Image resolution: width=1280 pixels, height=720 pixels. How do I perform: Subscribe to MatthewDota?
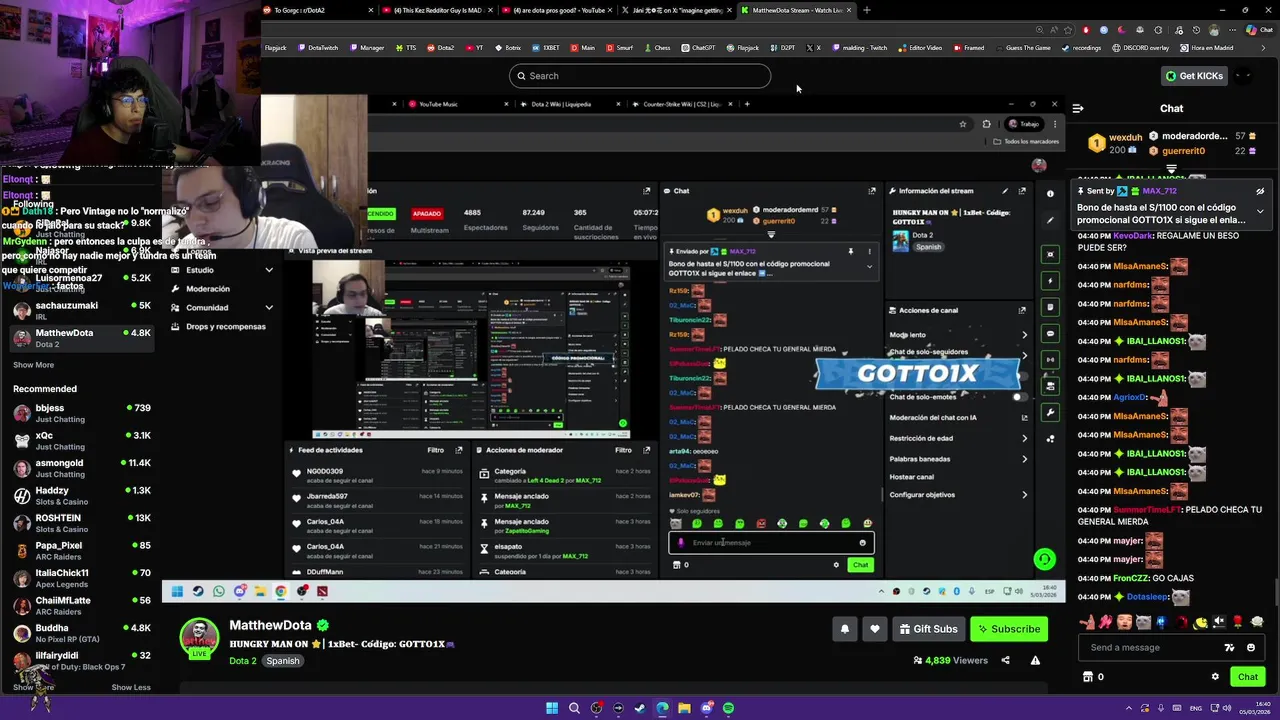click(1008, 629)
